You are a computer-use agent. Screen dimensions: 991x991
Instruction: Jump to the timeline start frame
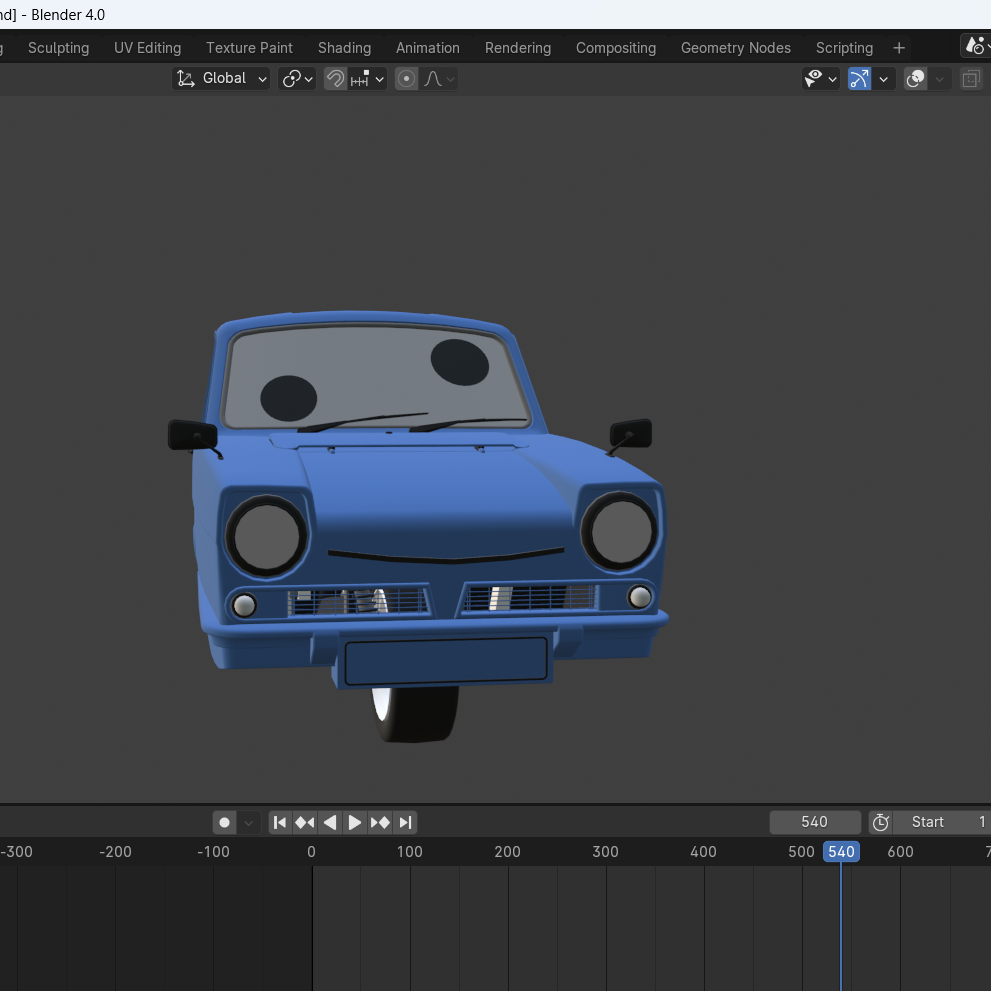280,822
